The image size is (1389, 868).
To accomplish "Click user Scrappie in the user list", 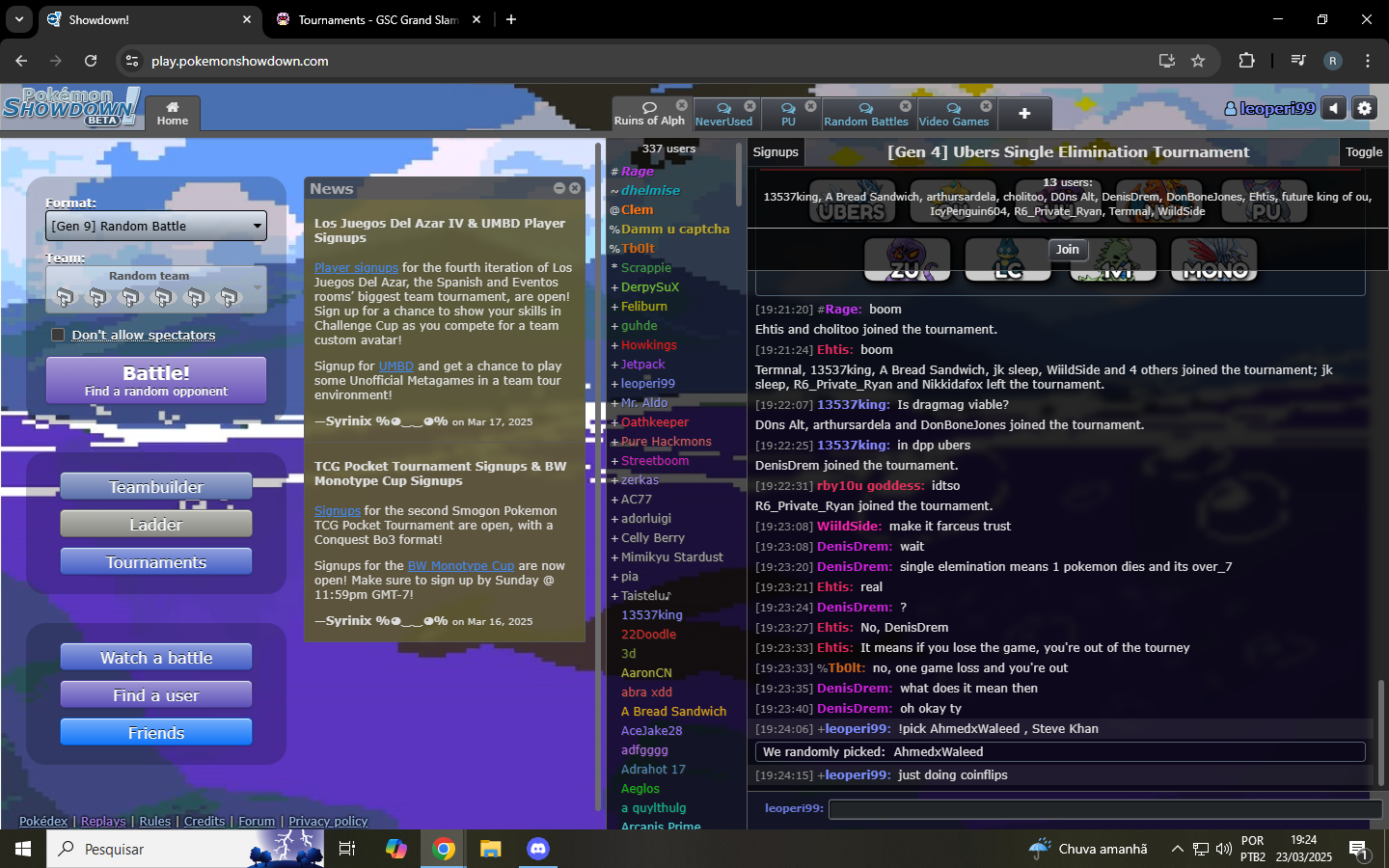I will 645,268.
